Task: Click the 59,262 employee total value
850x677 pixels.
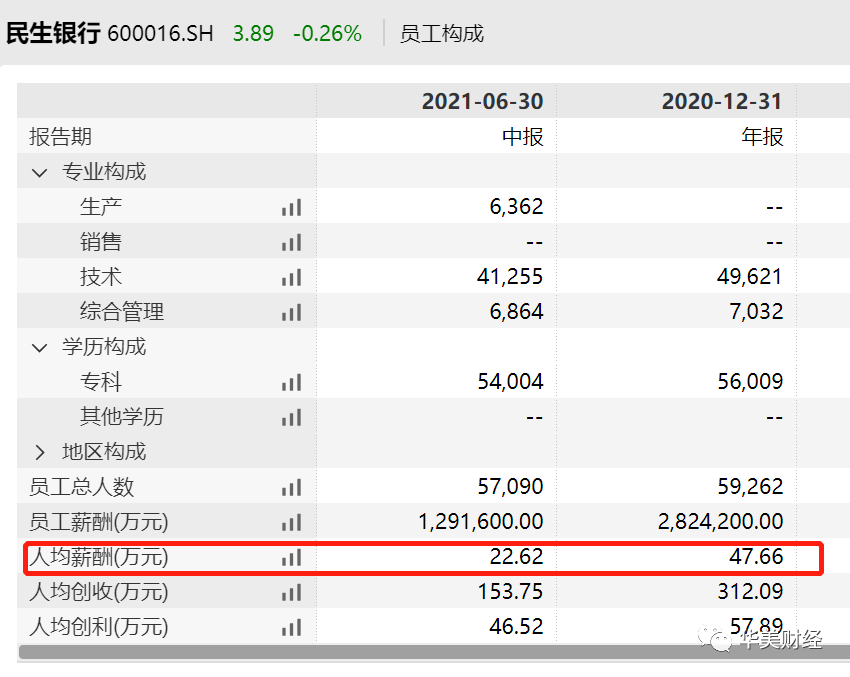Action: point(750,486)
